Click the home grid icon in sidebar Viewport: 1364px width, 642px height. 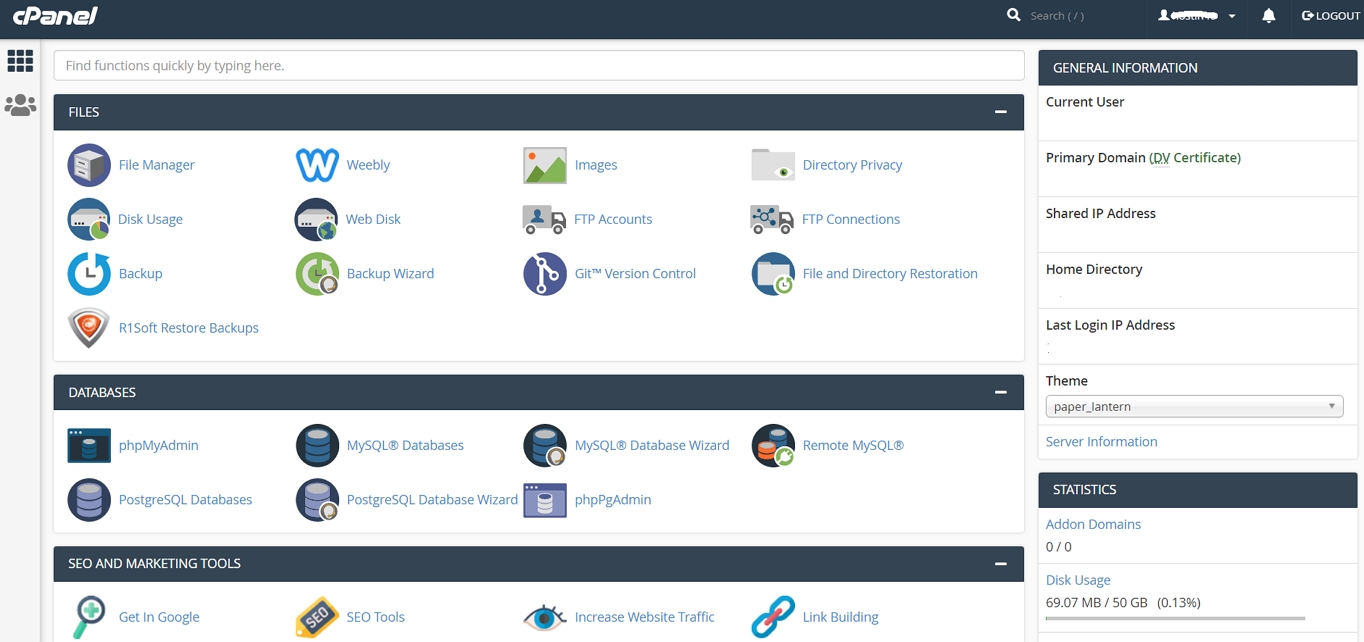pyautogui.click(x=20, y=61)
